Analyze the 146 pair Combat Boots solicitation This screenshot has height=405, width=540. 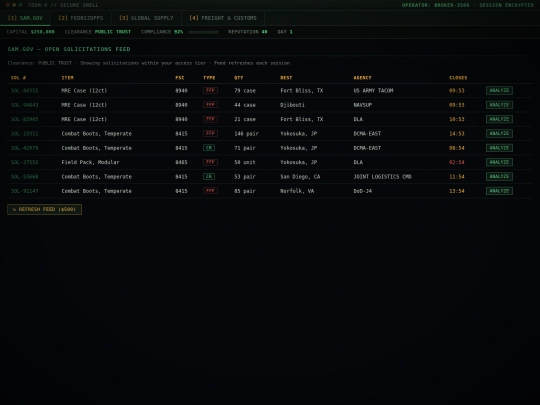click(499, 134)
